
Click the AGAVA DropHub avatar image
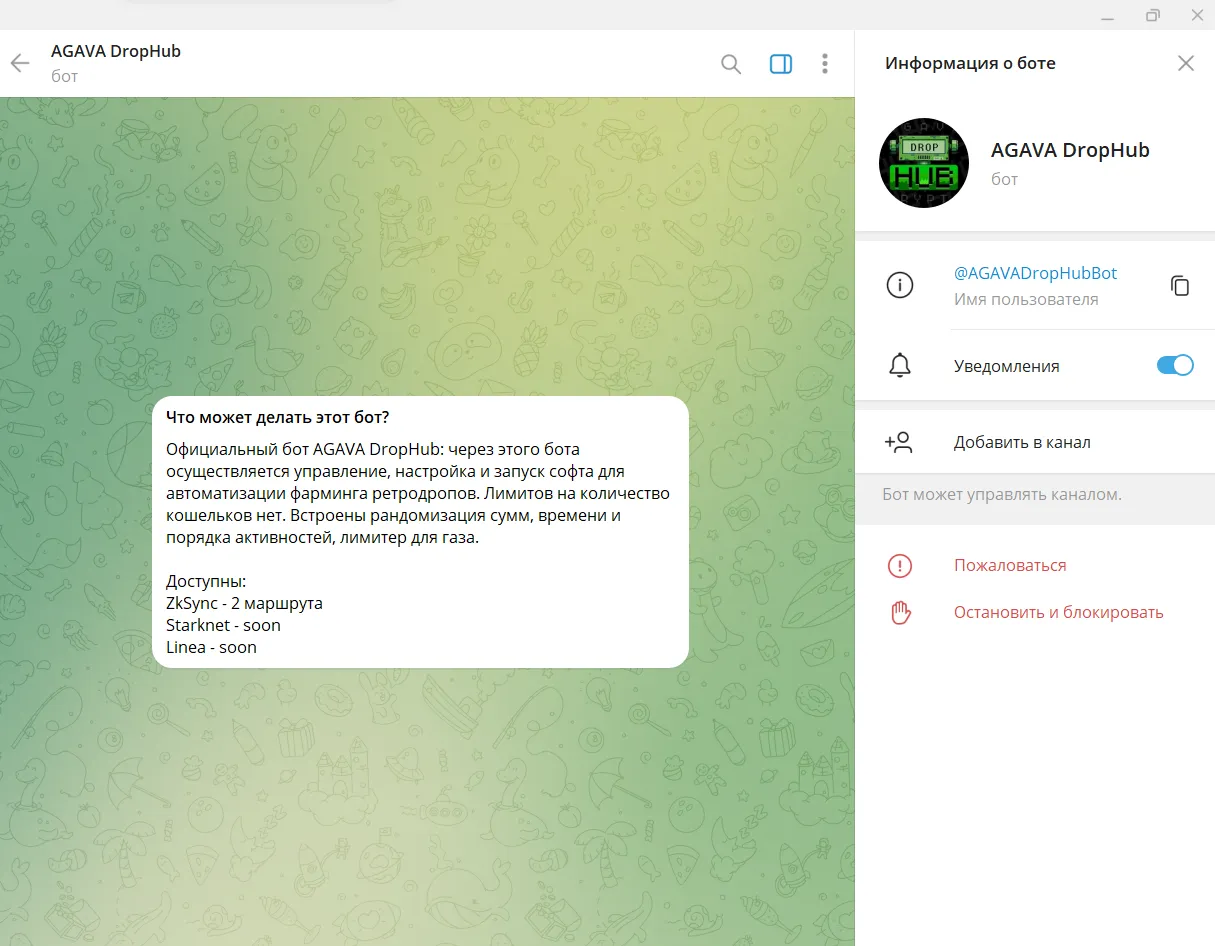click(923, 162)
